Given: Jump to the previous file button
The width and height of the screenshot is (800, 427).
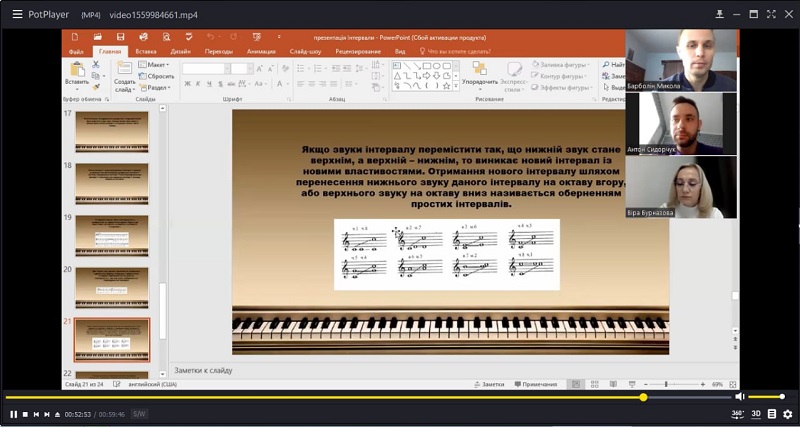Looking at the screenshot, I should point(36,414).
